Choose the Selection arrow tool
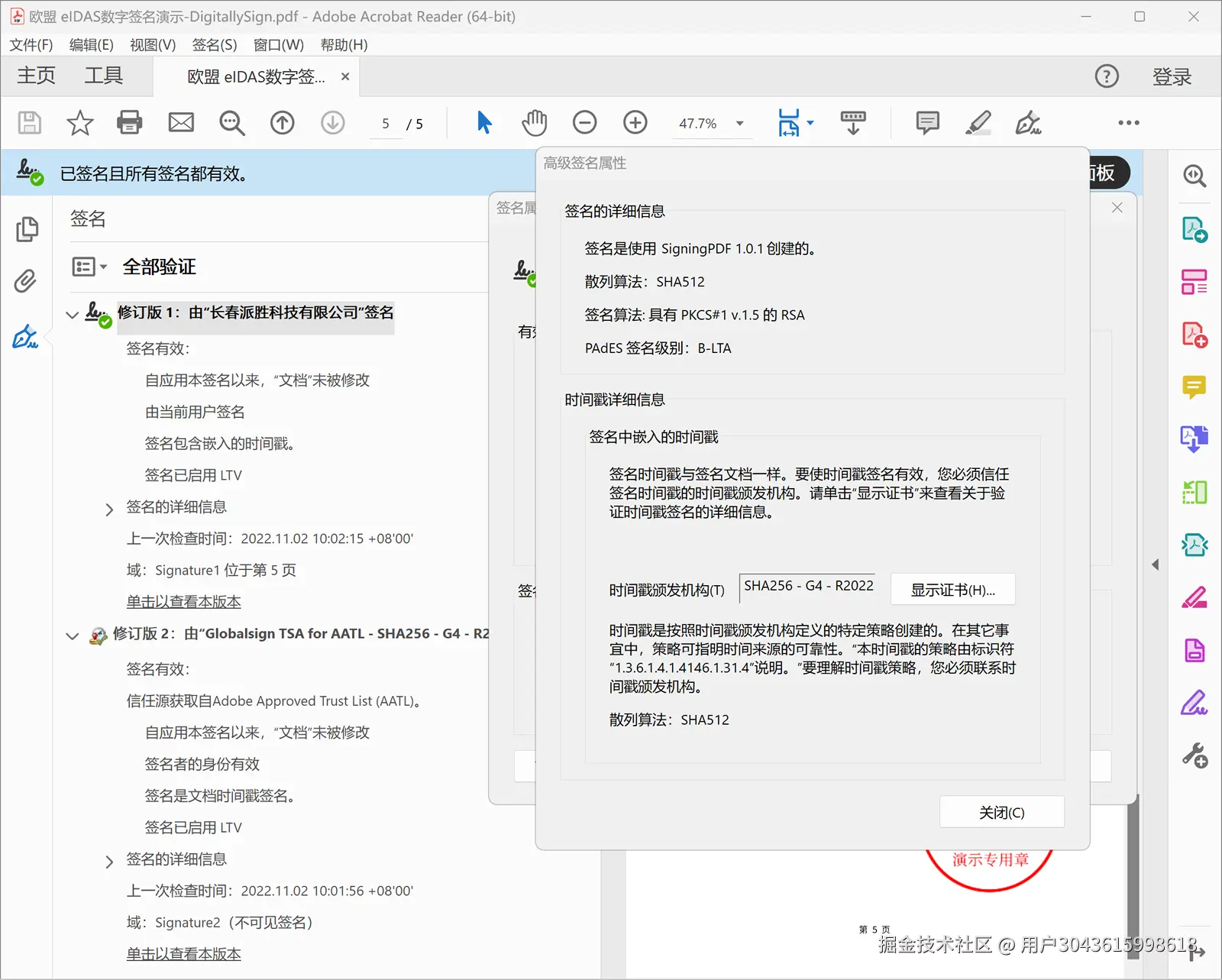 tap(484, 122)
